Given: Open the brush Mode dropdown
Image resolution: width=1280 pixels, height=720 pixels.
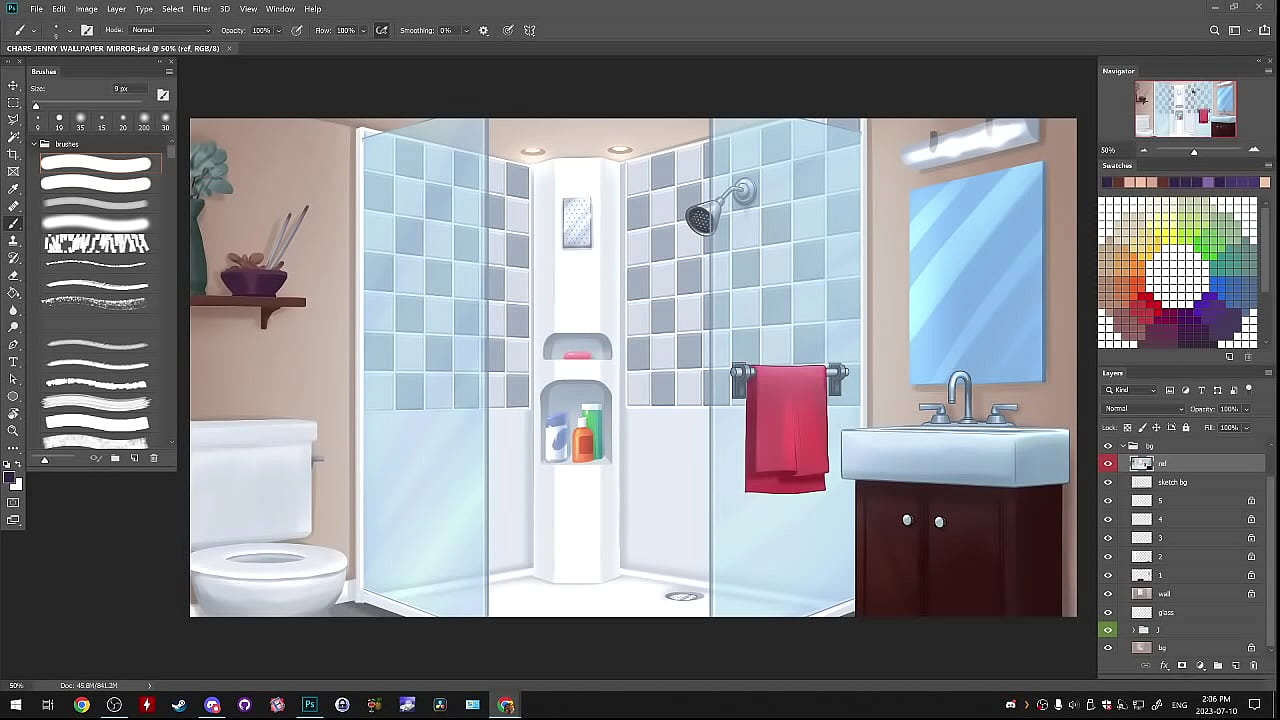Looking at the screenshot, I should [x=171, y=30].
